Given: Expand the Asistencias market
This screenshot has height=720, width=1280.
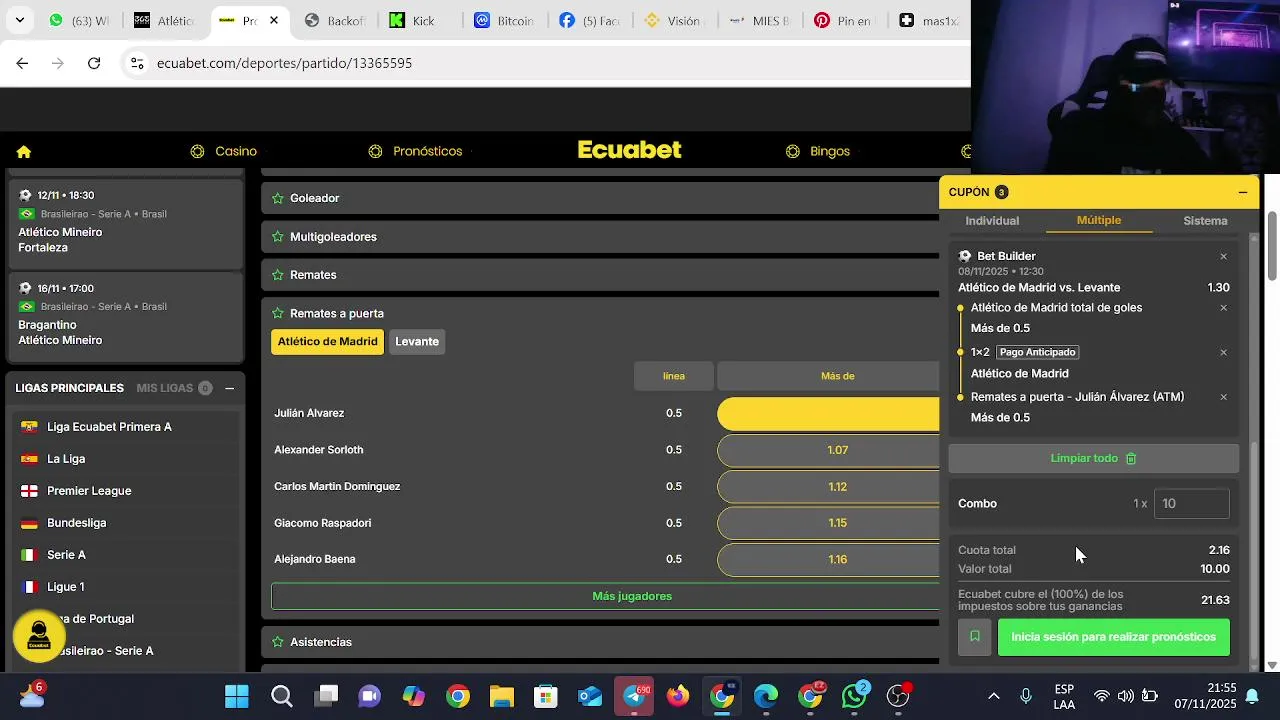Looking at the screenshot, I should (x=600, y=642).
